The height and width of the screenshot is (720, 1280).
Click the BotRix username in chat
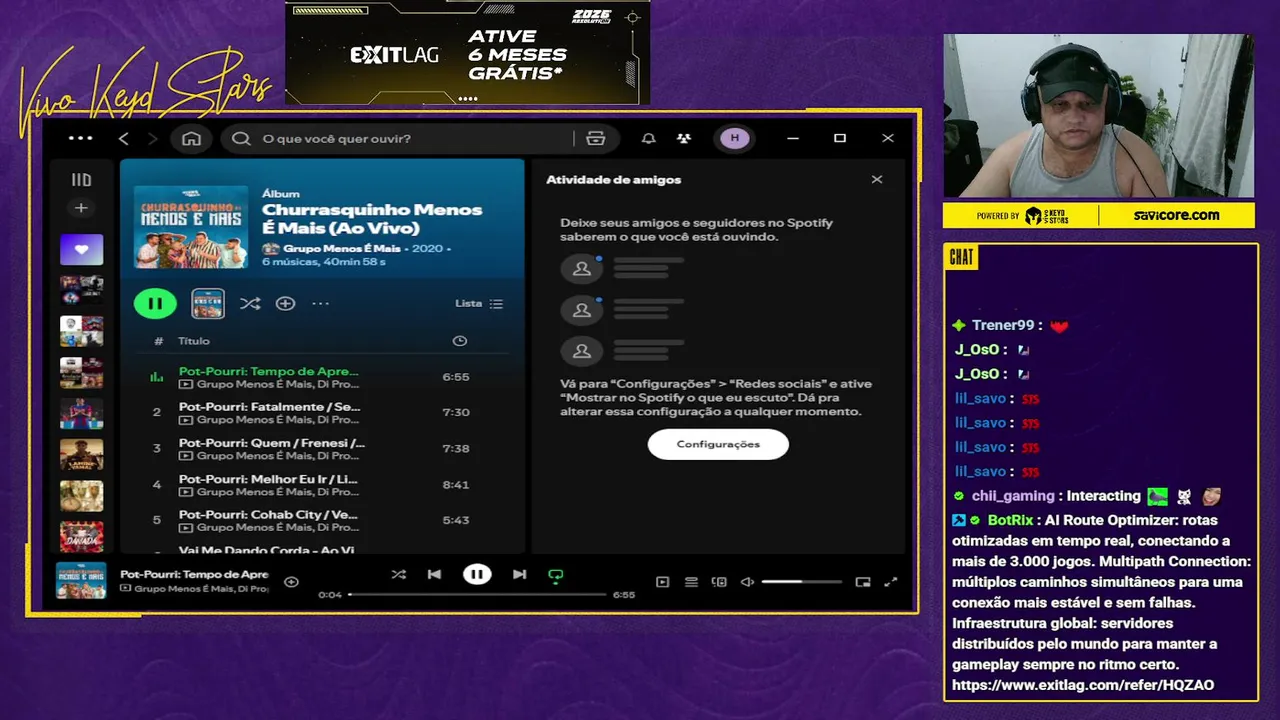(x=1010, y=520)
